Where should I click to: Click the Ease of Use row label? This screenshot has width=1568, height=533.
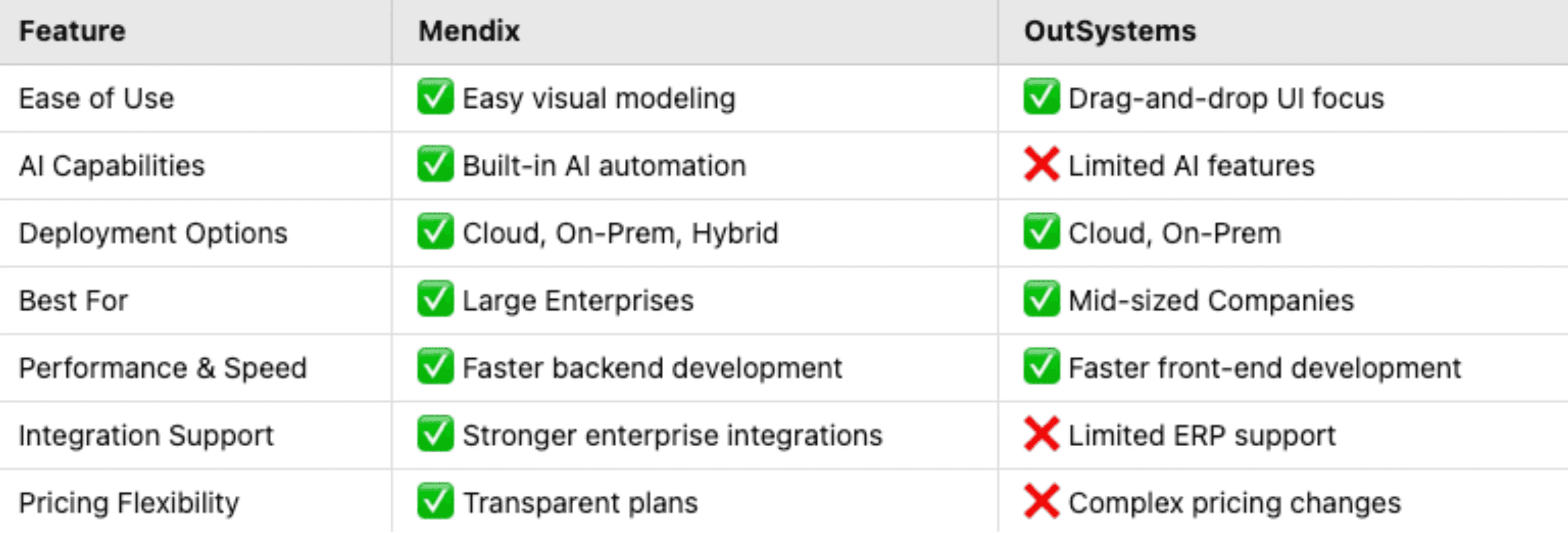[x=96, y=98]
